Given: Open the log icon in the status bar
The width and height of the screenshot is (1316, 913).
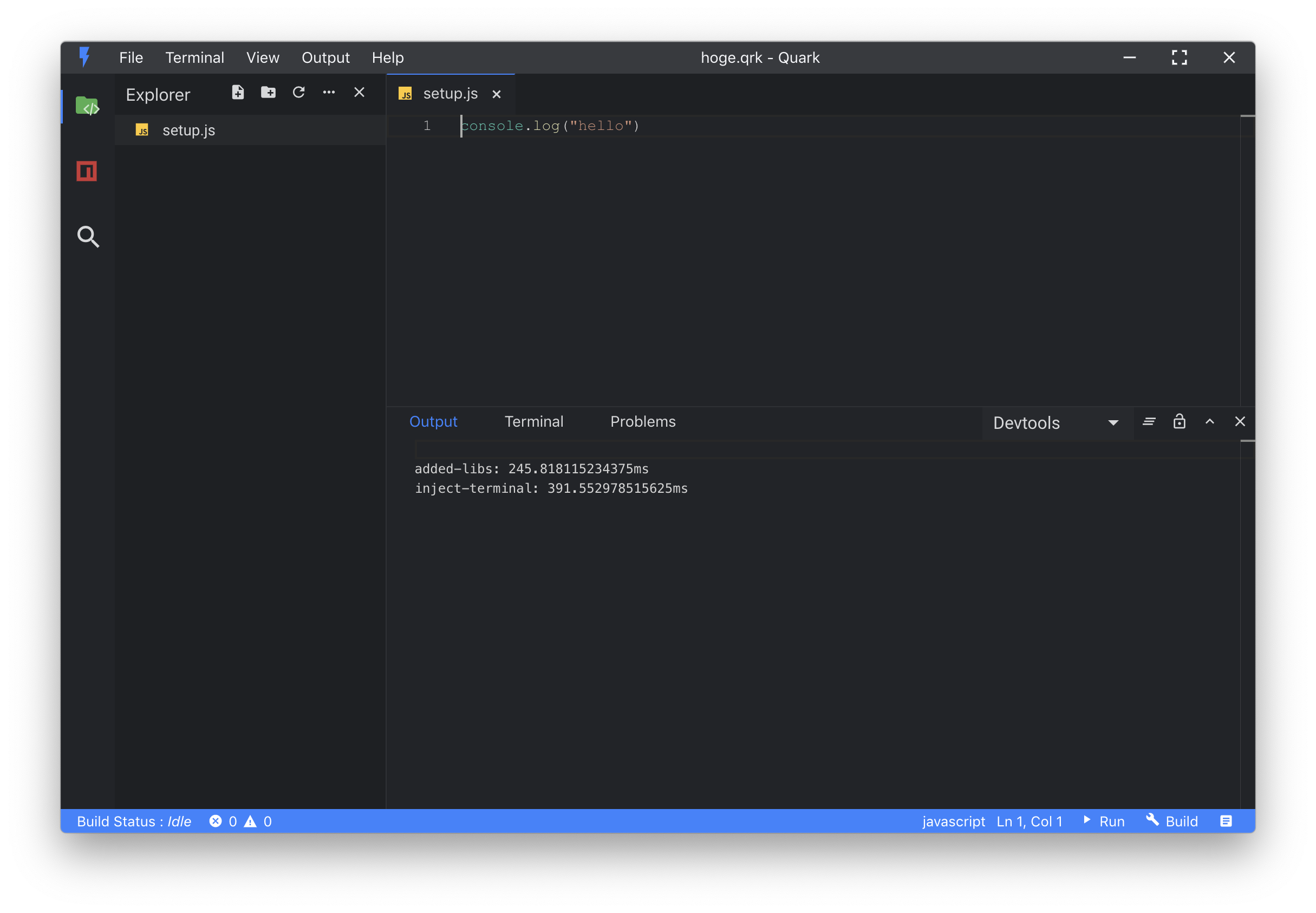Looking at the screenshot, I should (x=1226, y=821).
